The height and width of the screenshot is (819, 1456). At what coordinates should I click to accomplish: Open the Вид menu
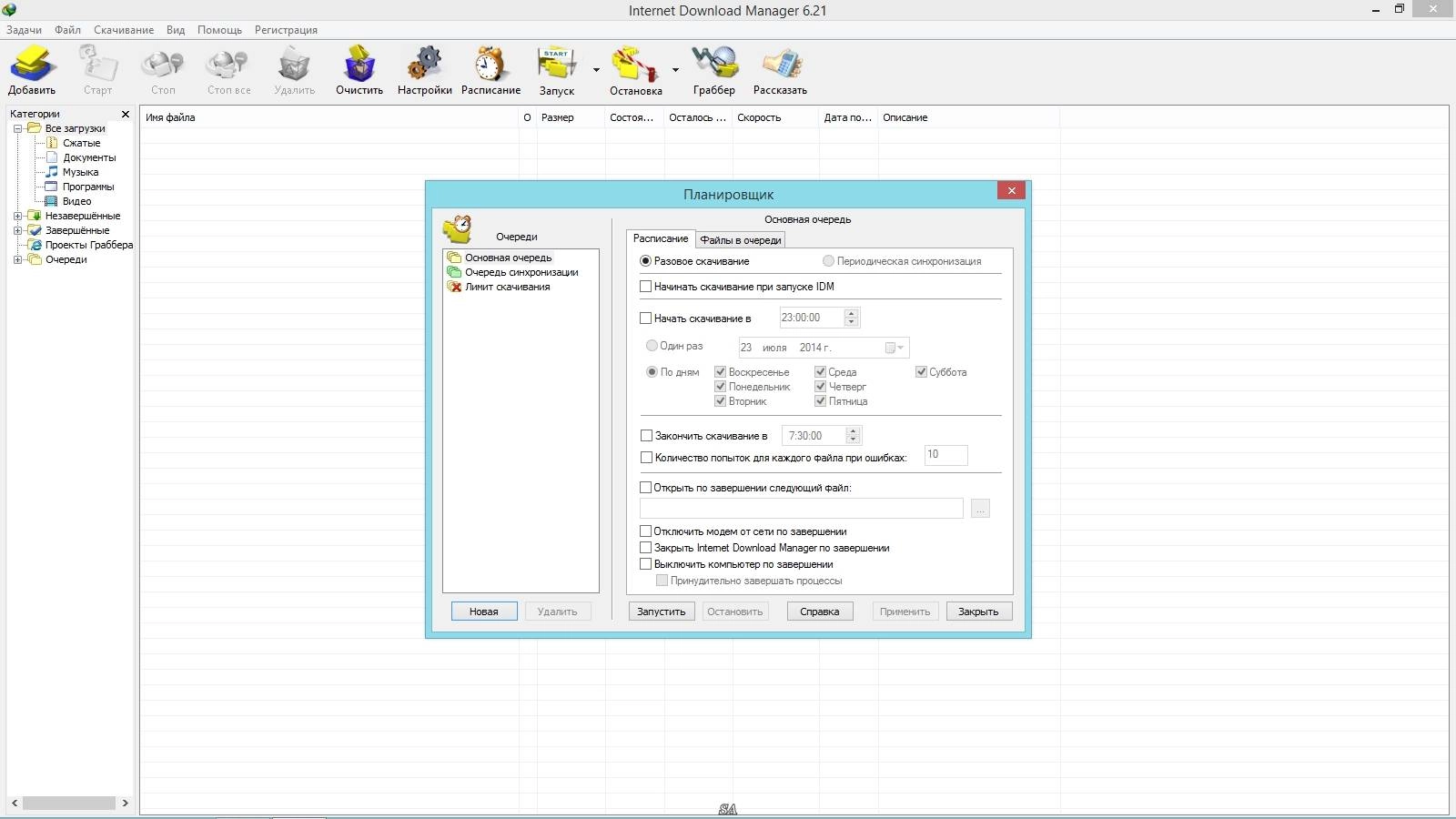(x=176, y=30)
